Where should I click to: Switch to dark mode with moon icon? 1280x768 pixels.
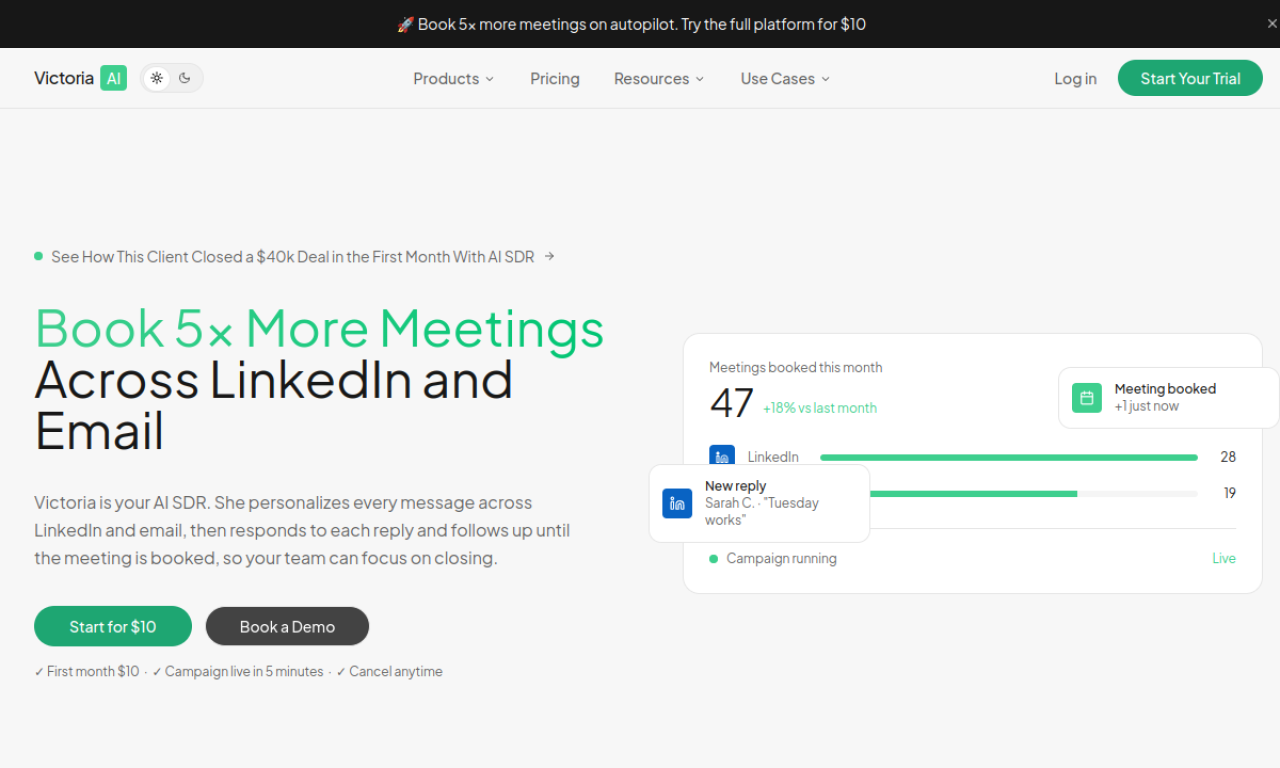click(x=185, y=78)
